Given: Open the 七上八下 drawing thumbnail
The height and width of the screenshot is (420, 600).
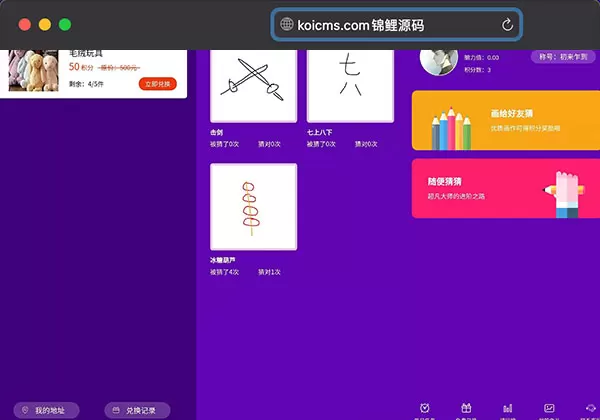Looking at the screenshot, I should pos(351,86).
